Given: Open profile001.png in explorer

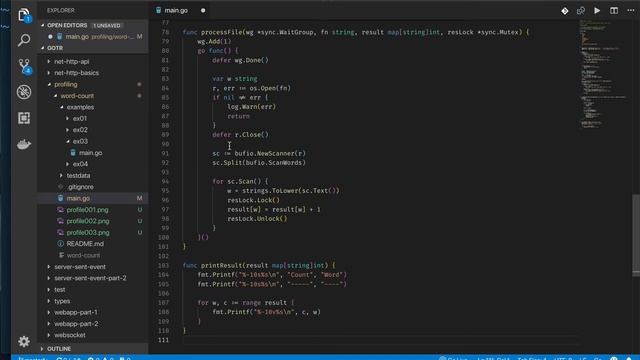Looking at the screenshot, I should tap(87, 209).
